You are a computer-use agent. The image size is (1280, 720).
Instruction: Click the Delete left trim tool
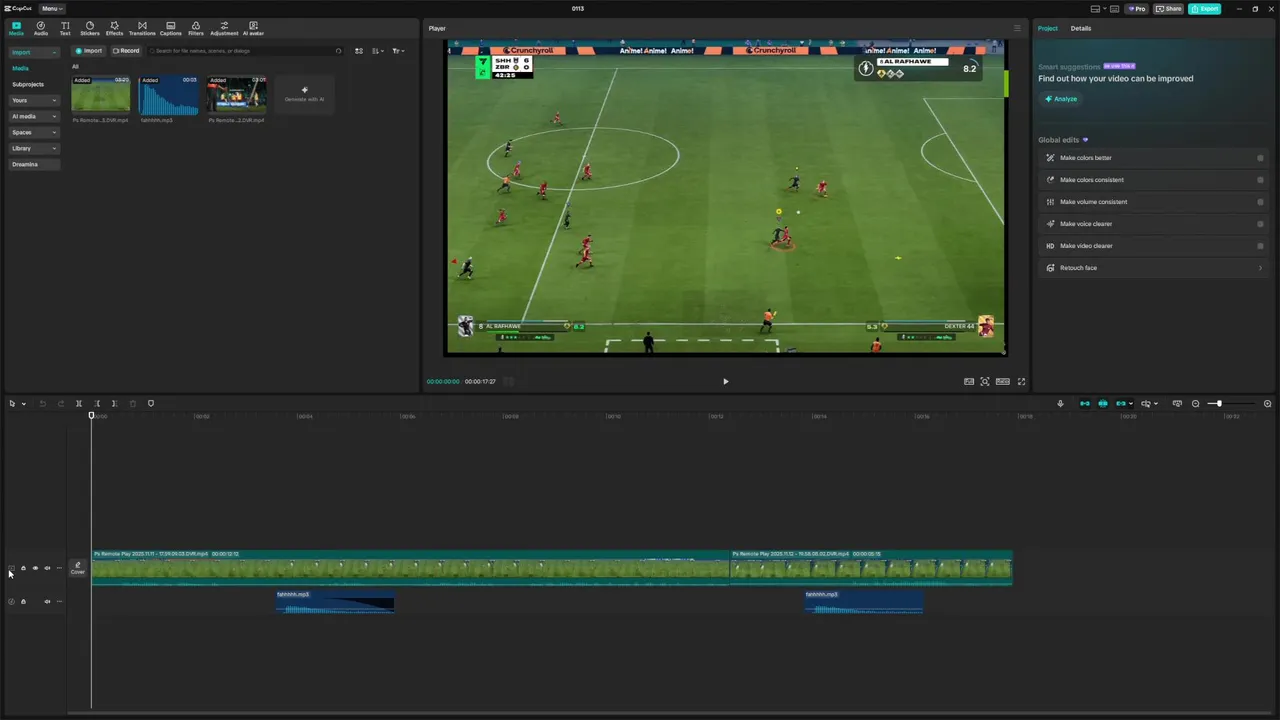point(97,404)
